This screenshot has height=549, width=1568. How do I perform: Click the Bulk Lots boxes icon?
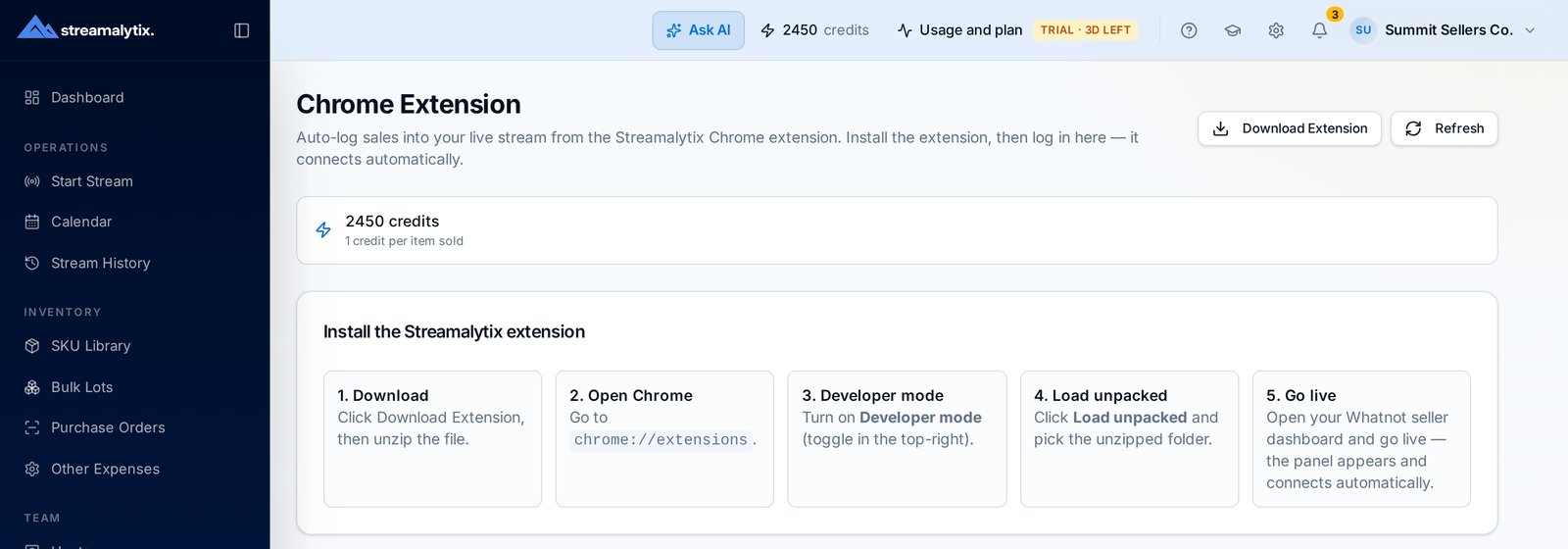pyautogui.click(x=32, y=387)
